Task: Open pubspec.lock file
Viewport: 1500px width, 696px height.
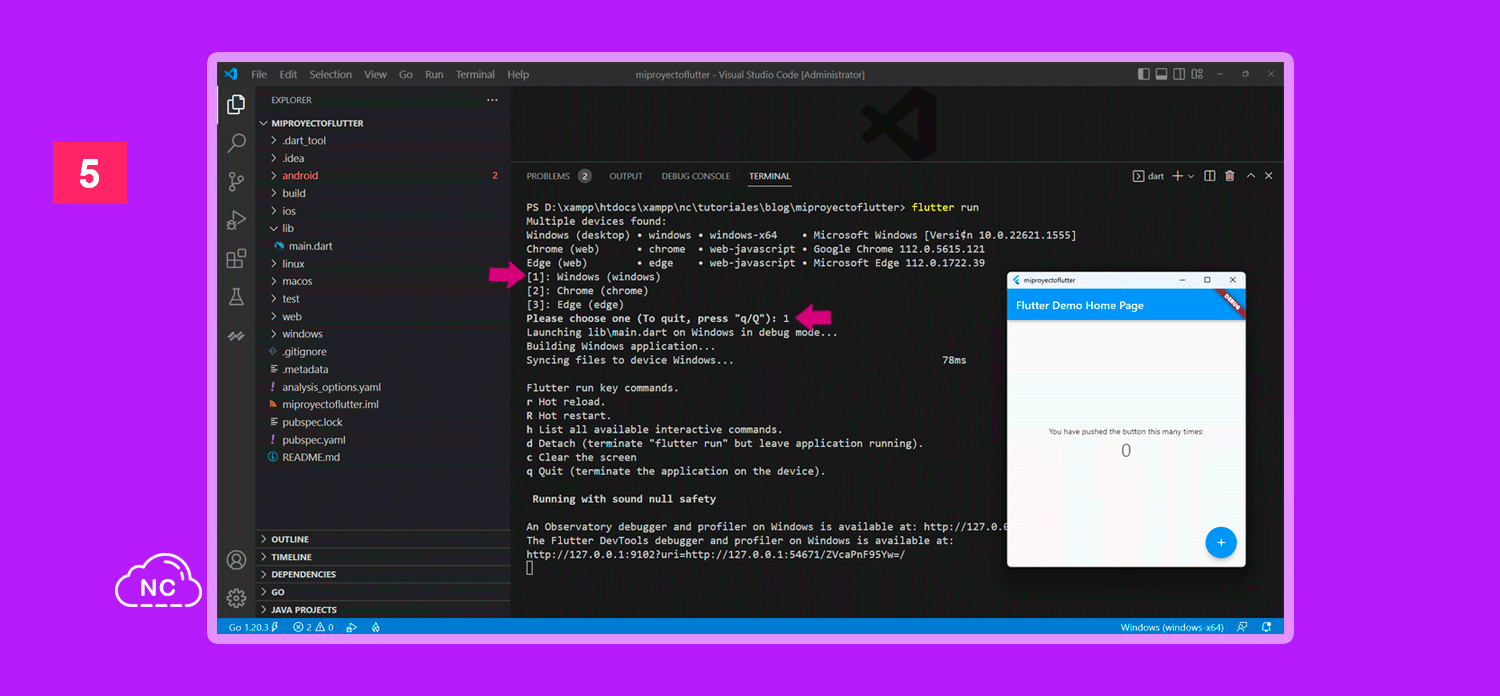Action: pyautogui.click(x=312, y=422)
